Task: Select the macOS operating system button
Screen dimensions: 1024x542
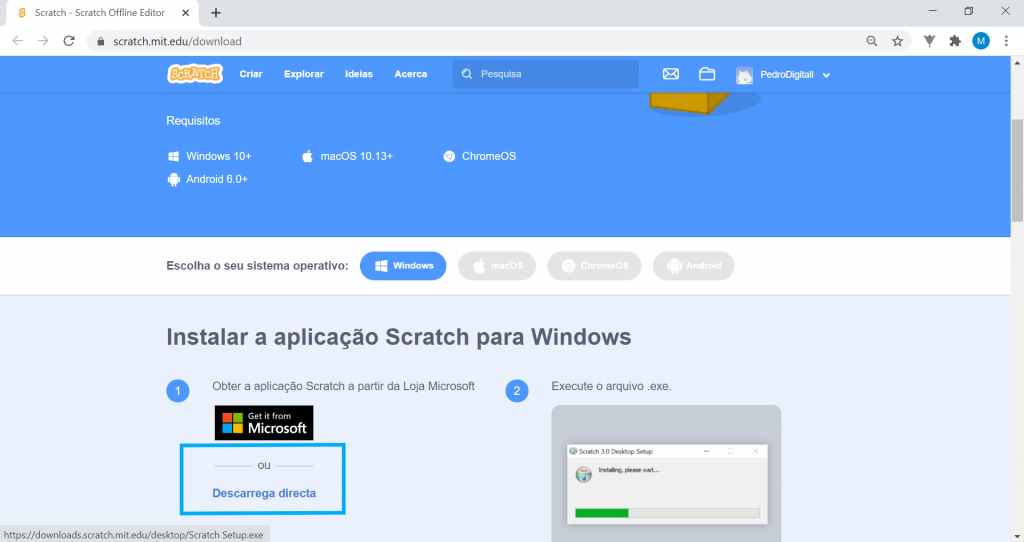Action: pos(497,266)
